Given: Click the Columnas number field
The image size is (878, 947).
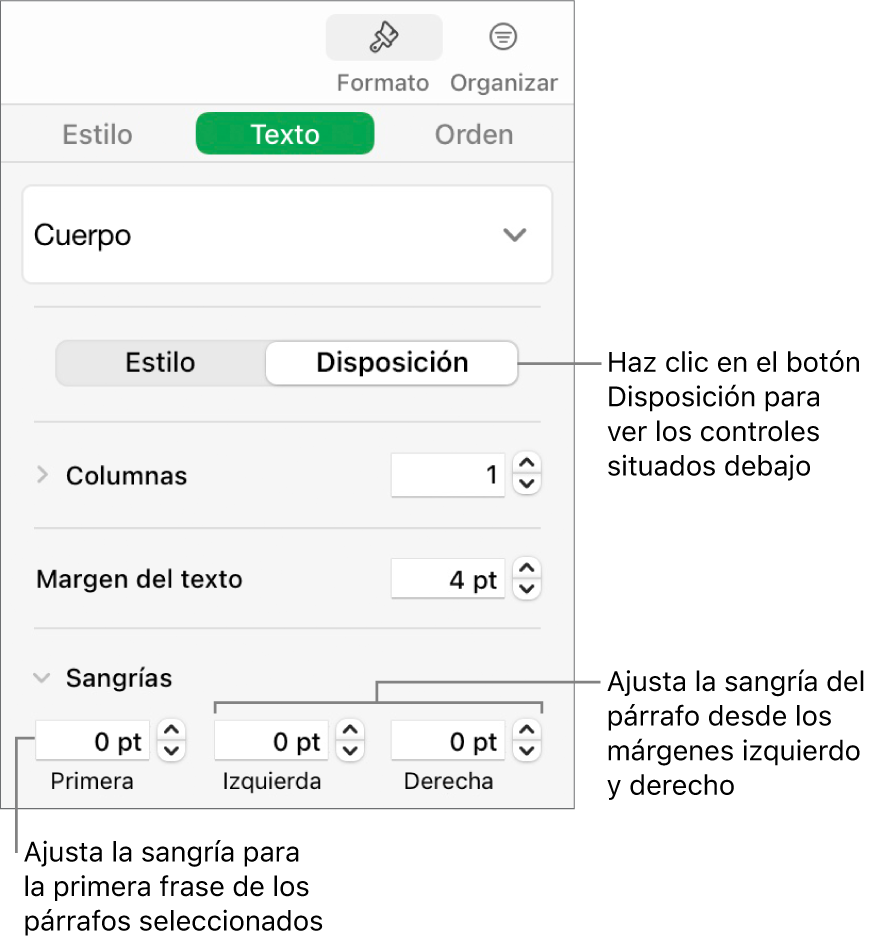Looking at the screenshot, I should pos(447,475).
